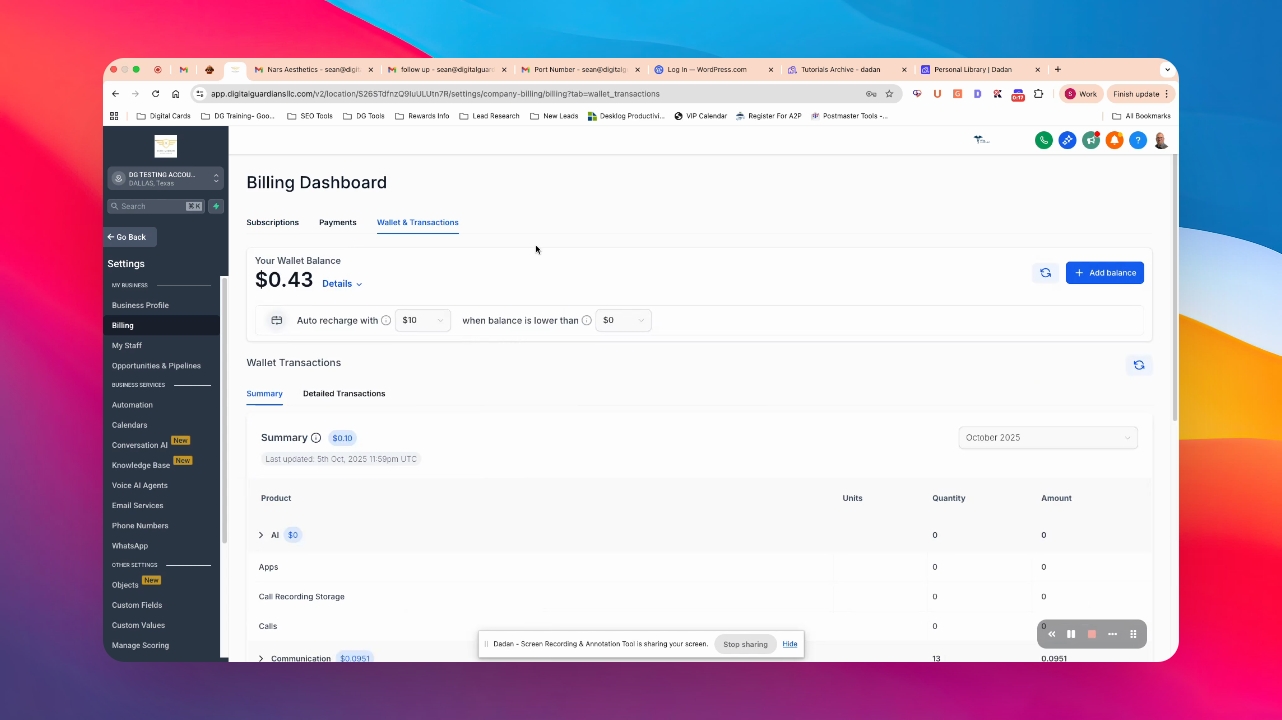Viewport: 1282px width, 720px height.
Task: Switch to the Detailed Transactions tab
Action: click(x=344, y=393)
